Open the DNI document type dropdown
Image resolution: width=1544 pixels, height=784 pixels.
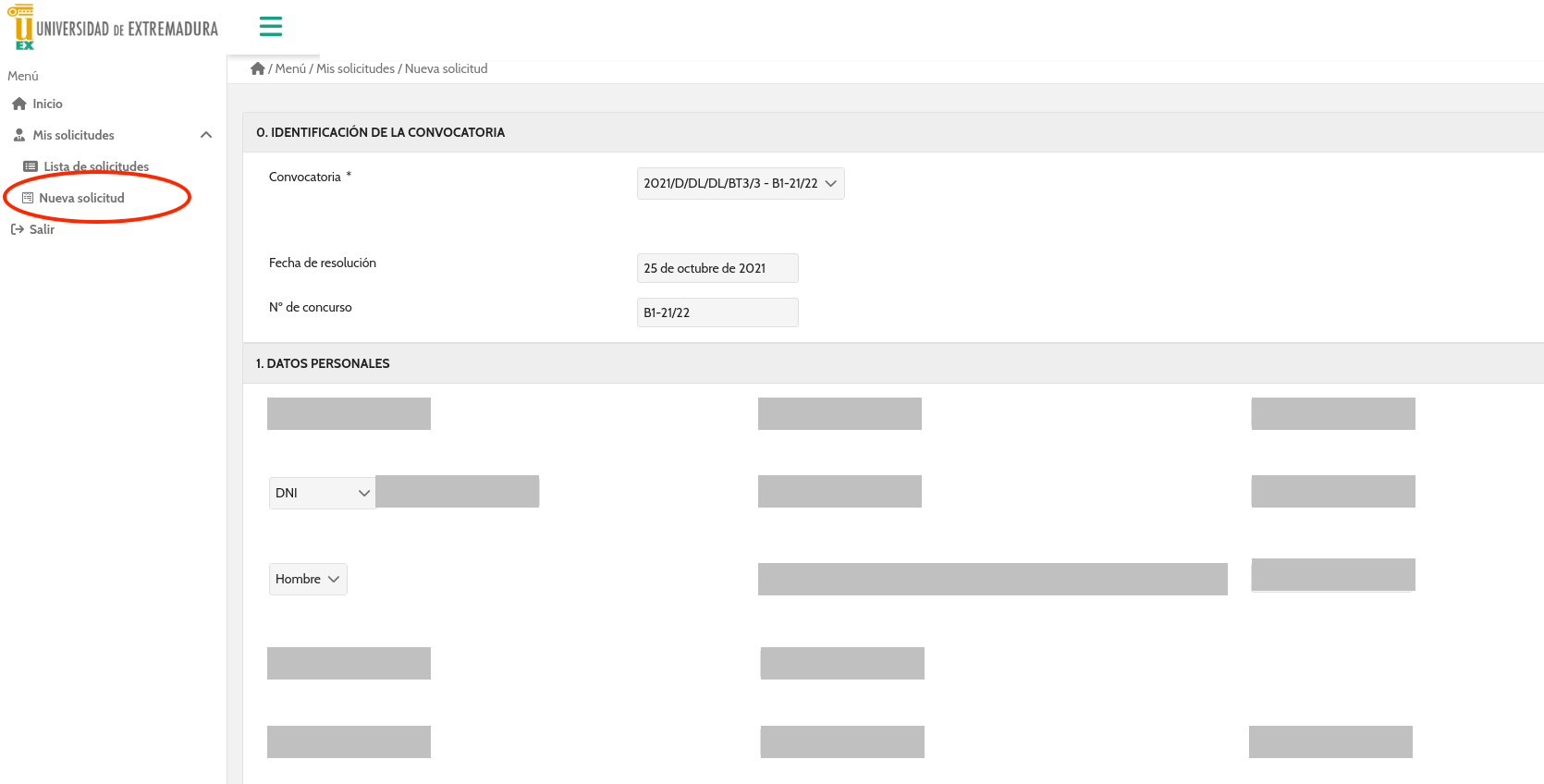tap(322, 494)
